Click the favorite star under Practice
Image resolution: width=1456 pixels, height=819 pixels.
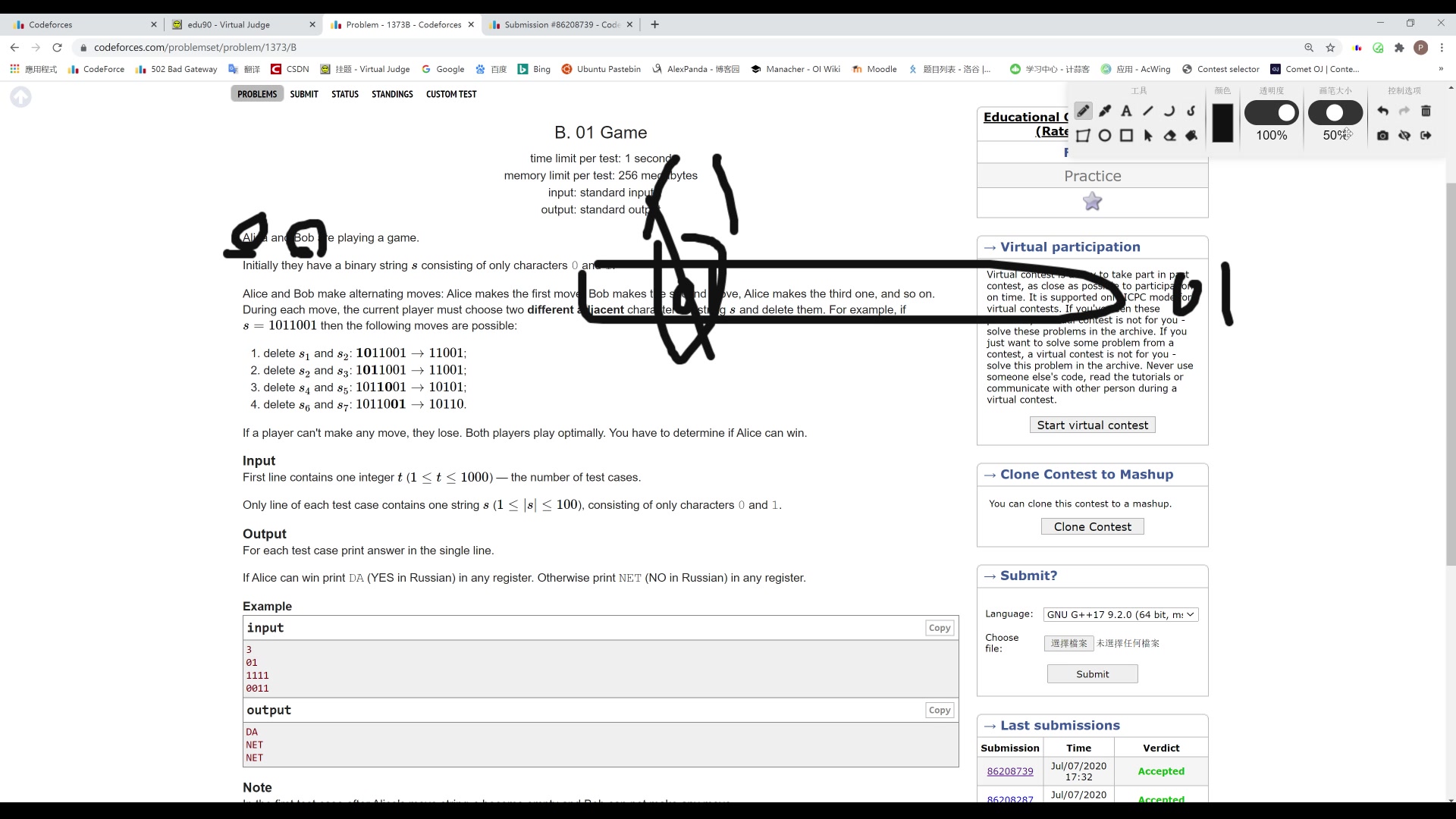coord(1092,202)
